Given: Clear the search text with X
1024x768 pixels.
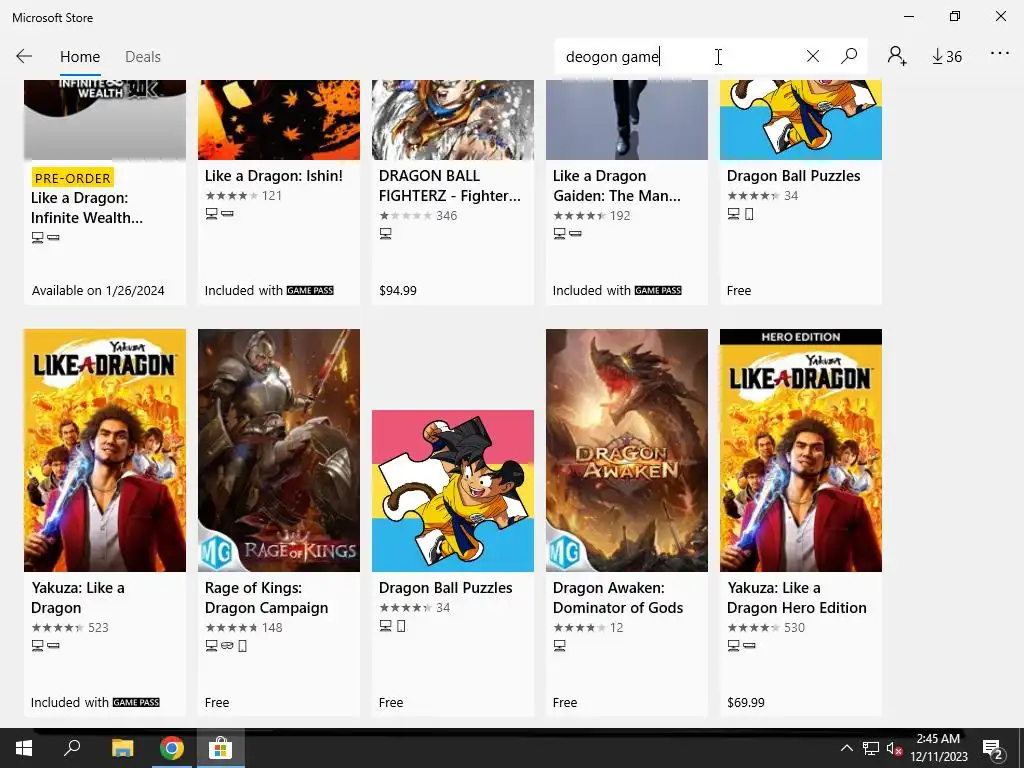Looking at the screenshot, I should point(812,56).
